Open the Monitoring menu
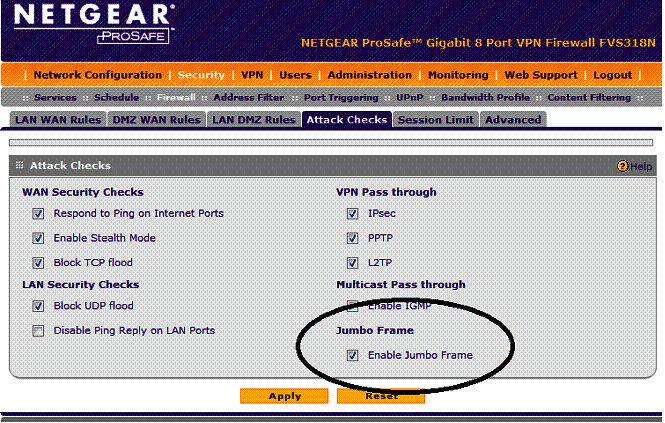The image size is (665, 423). pyautogui.click(x=458, y=75)
